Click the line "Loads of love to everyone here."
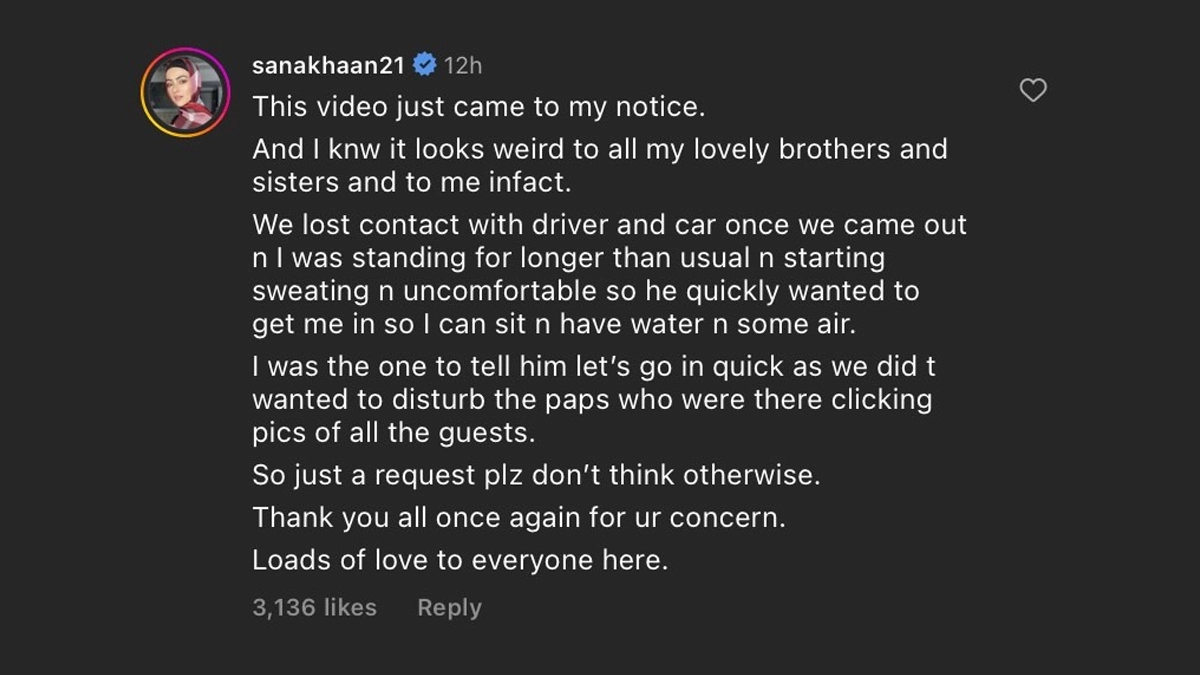1200x675 pixels. 459,560
